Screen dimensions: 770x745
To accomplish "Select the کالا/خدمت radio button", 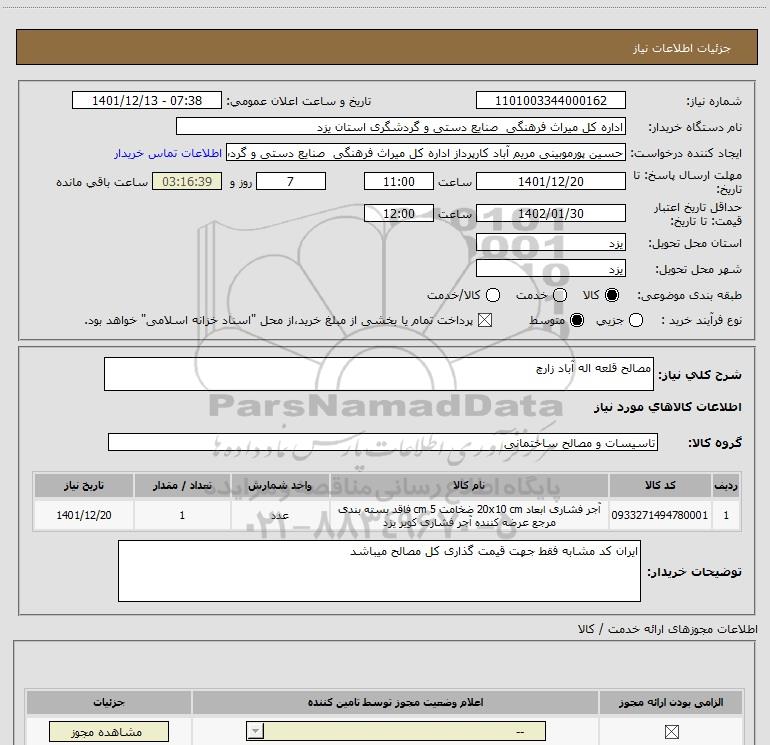I will pyautogui.click(x=493, y=295).
